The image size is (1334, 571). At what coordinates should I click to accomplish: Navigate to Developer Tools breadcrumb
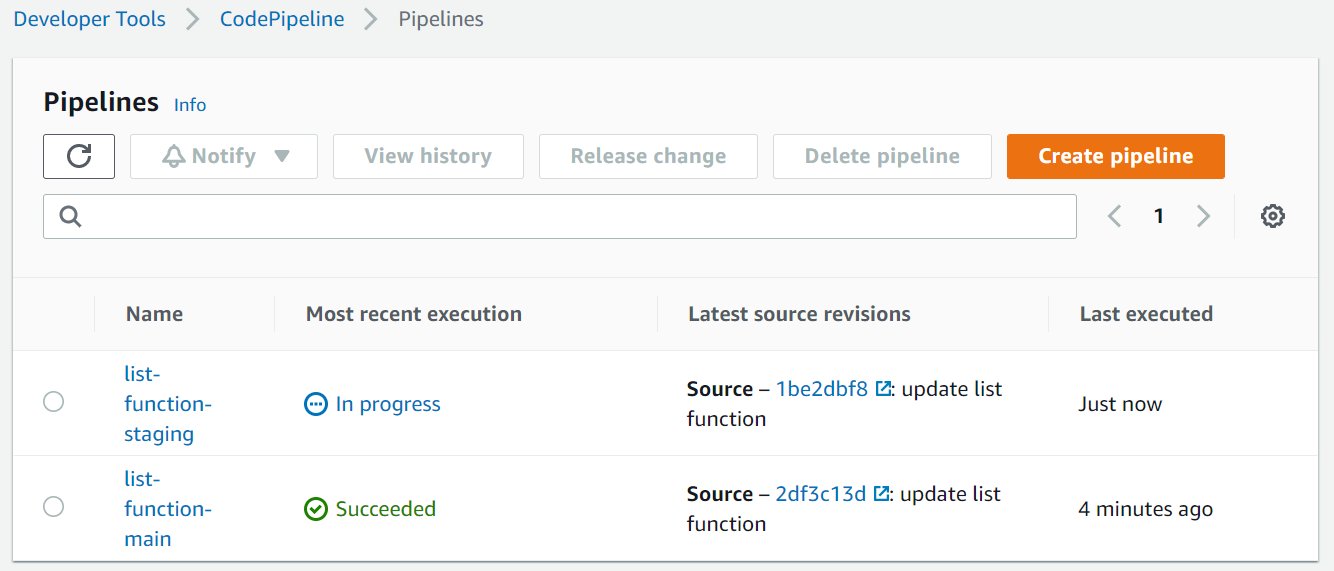pyautogui.click(x=90, y=19)
